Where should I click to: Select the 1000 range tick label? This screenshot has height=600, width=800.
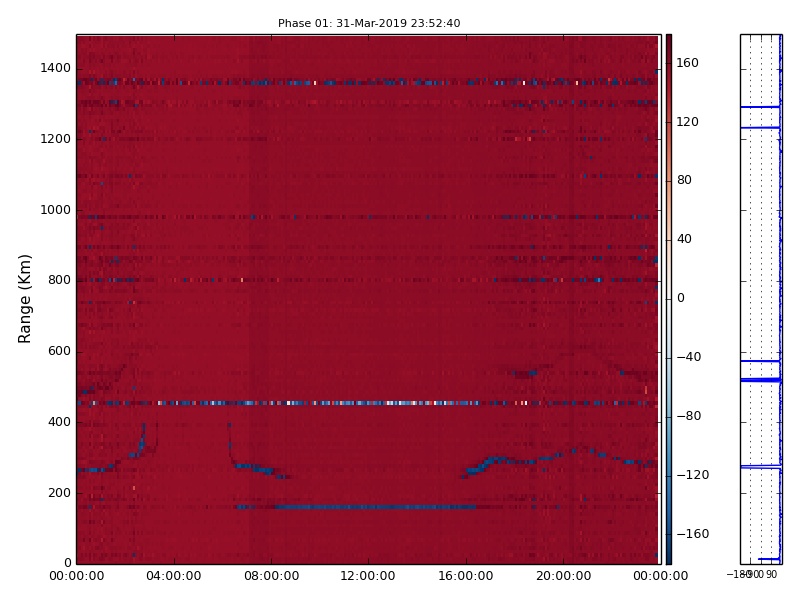pos(56,210)
